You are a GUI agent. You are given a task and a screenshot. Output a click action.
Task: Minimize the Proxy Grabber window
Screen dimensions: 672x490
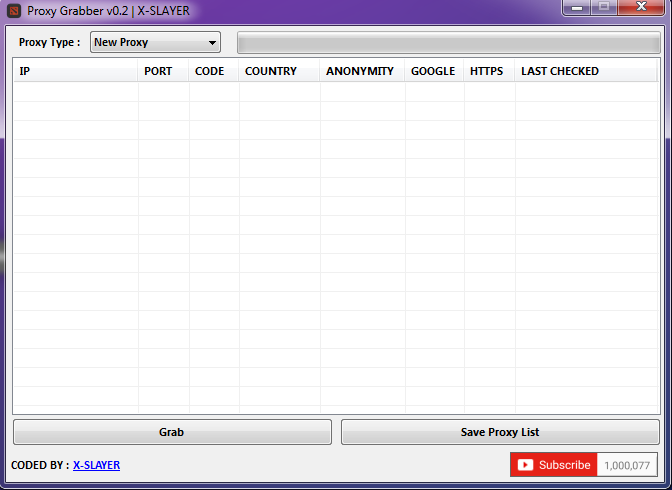click(576, 7)
